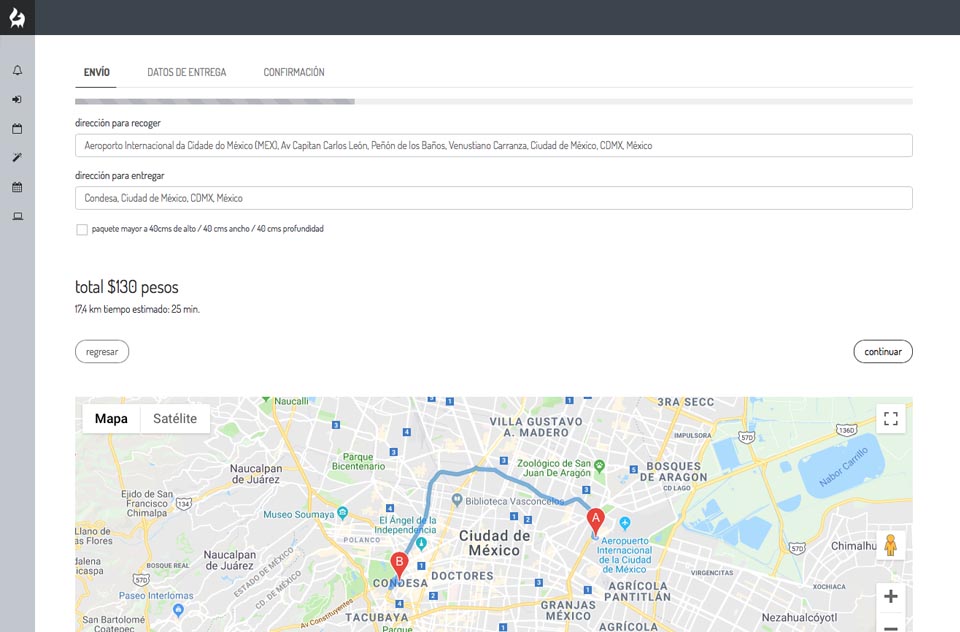Click the app logo in top-left corner
This screenshot has height=632, width=960.
point(17,17)
